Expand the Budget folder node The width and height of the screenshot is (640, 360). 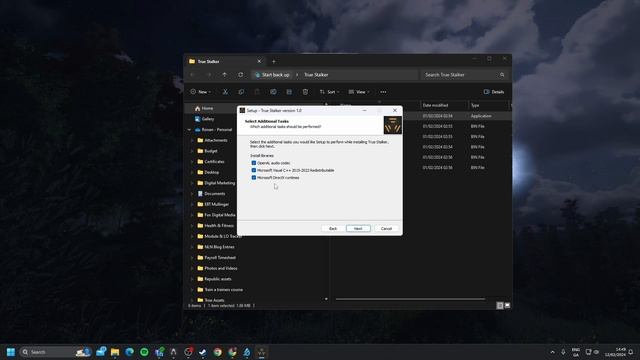(192, 151)
